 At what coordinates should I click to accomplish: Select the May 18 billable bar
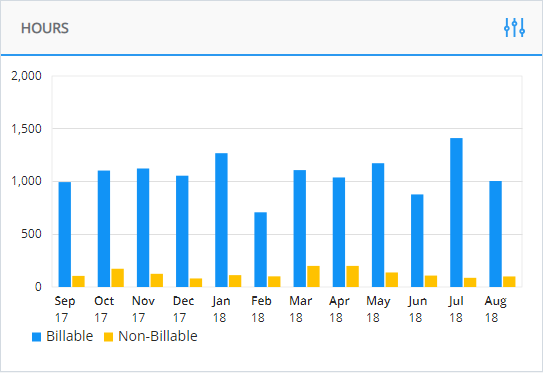pos(378,225)
